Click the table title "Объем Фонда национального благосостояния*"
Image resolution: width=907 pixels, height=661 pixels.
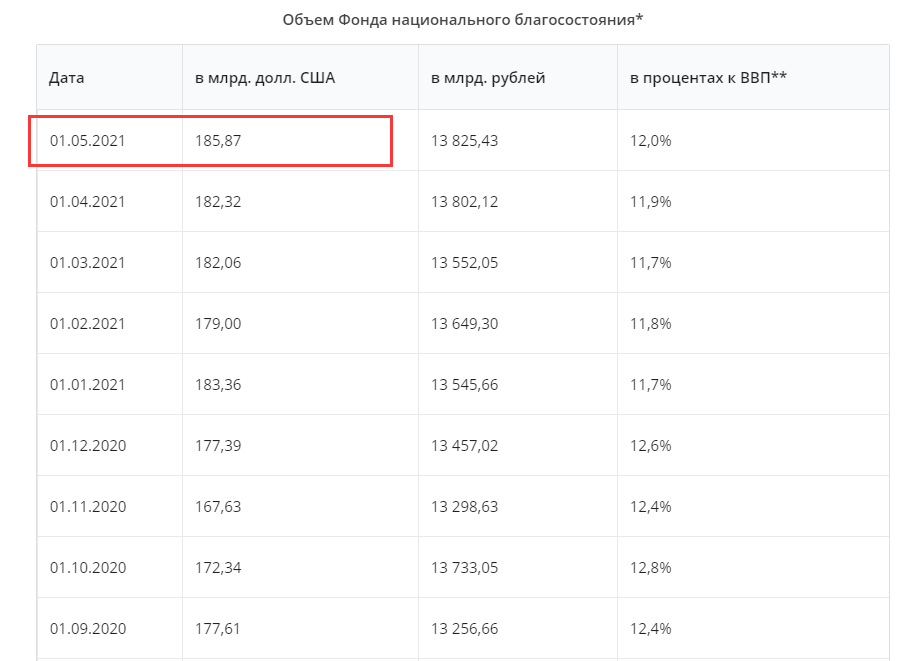463,20
